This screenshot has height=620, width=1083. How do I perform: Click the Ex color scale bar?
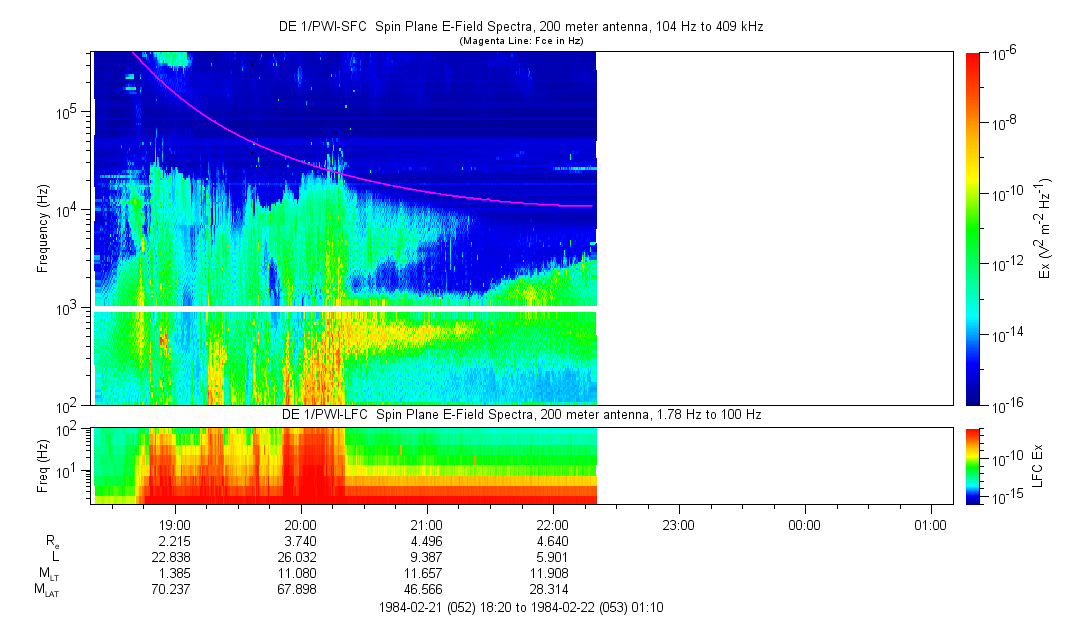pyautogui.click(x=972, y=229)
